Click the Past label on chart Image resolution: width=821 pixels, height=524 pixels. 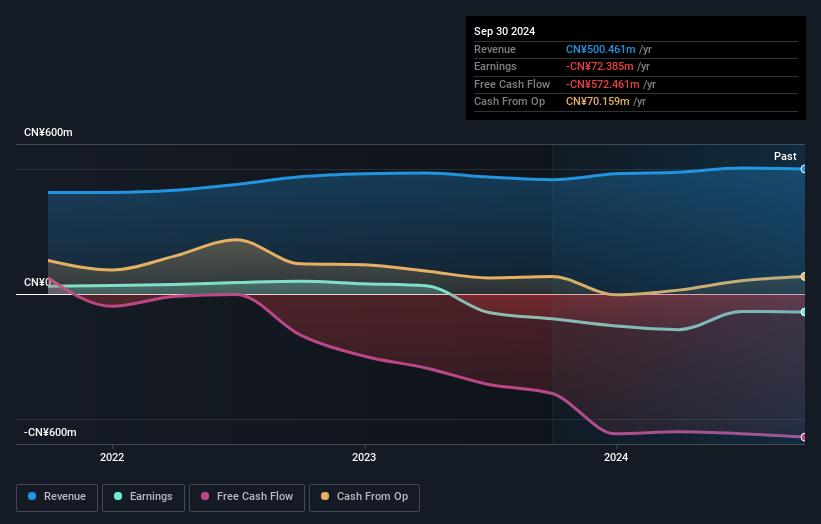[785, 156]
